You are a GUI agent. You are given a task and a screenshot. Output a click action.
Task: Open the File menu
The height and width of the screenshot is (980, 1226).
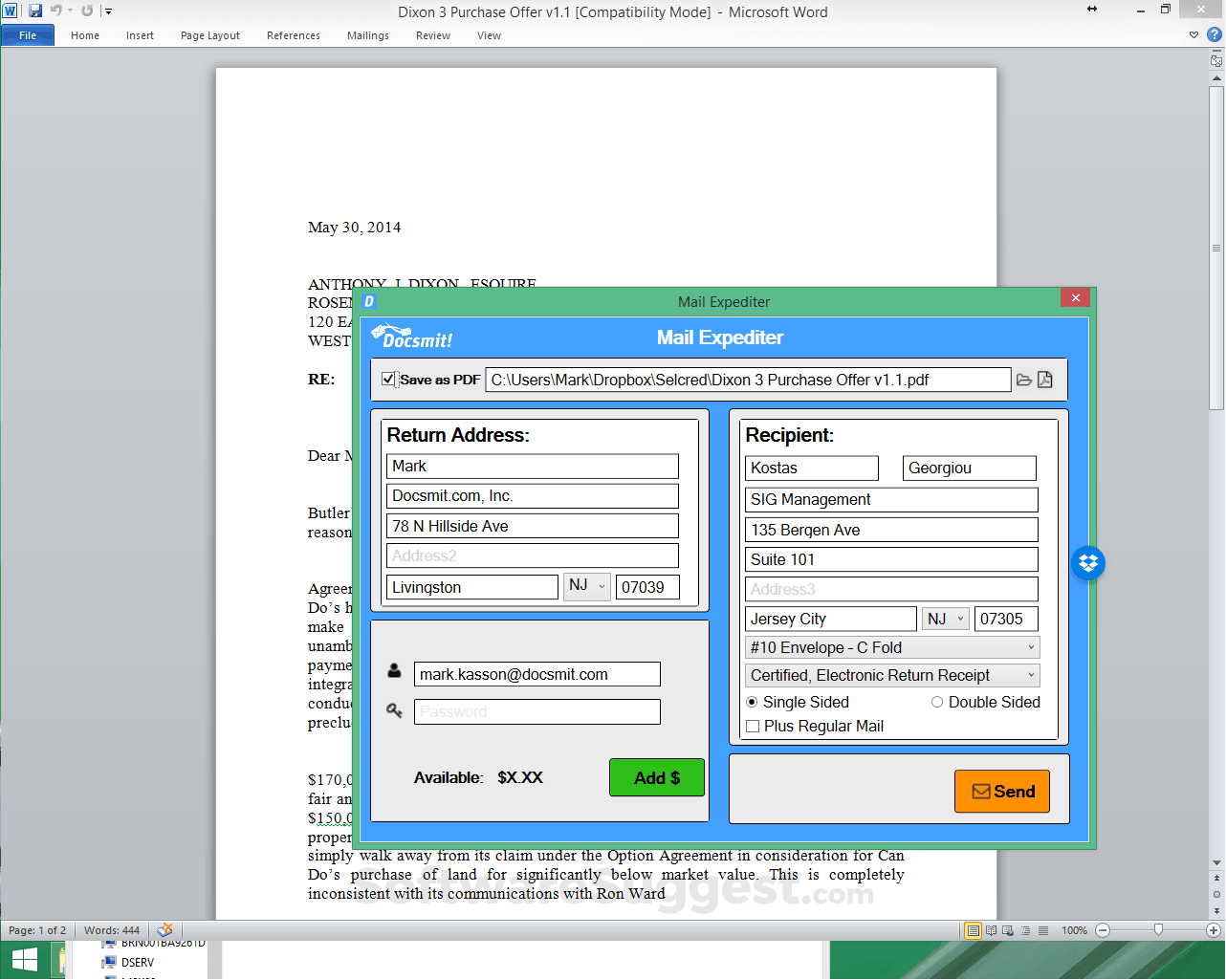28,33
